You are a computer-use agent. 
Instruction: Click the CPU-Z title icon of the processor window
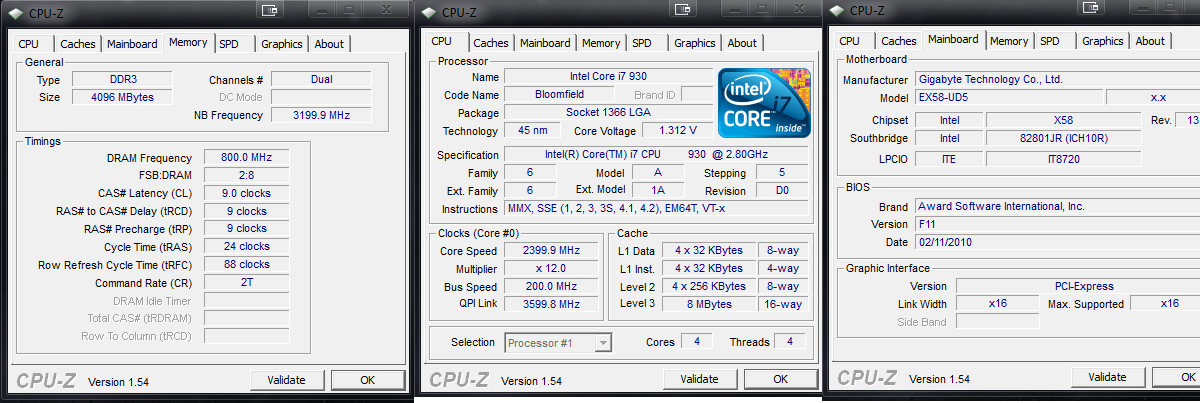click(x=429, y=12)
